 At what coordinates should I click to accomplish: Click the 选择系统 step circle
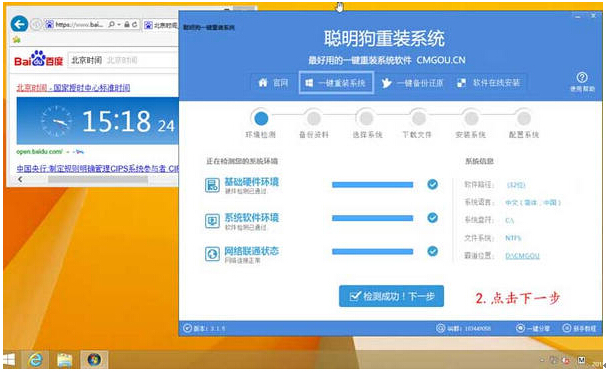coord(366,118)
